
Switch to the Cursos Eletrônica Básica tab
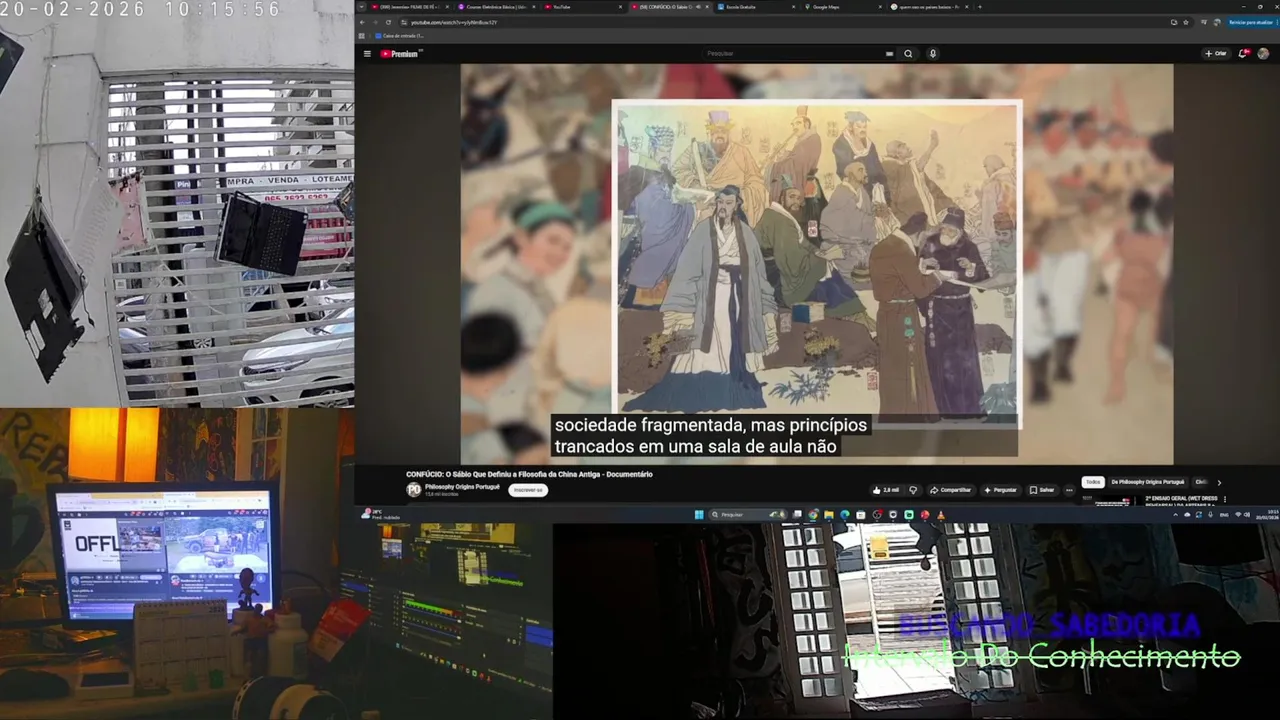click(497, 7)
